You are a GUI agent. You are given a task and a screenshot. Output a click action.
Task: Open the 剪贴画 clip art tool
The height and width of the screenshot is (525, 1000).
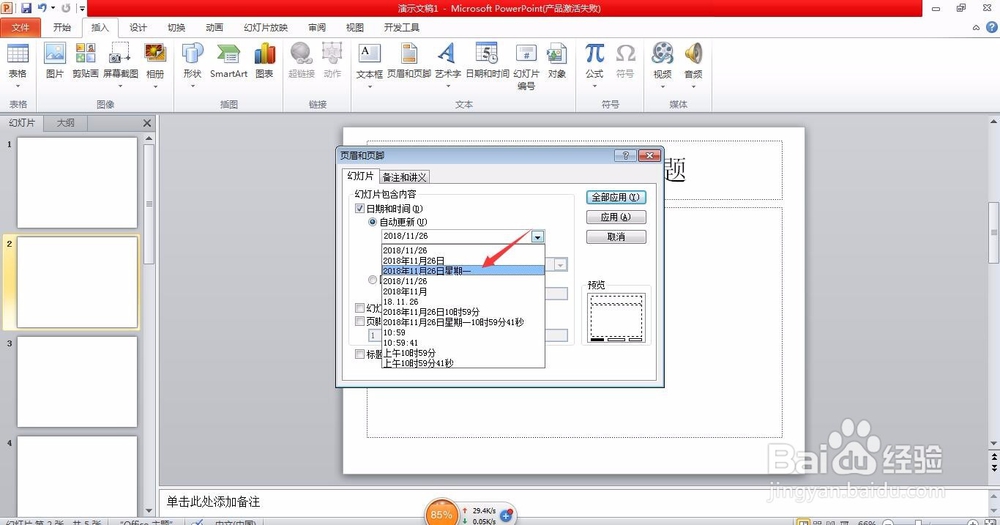coord(85,61)
